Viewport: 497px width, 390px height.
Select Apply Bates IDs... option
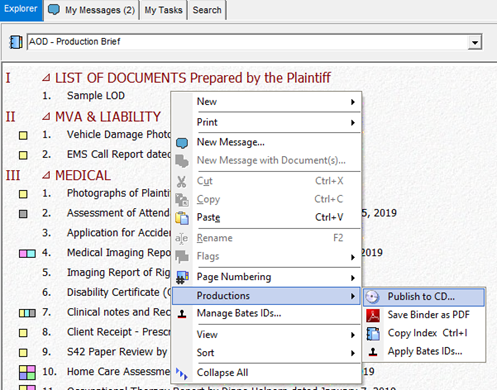[x=424, y=352]
